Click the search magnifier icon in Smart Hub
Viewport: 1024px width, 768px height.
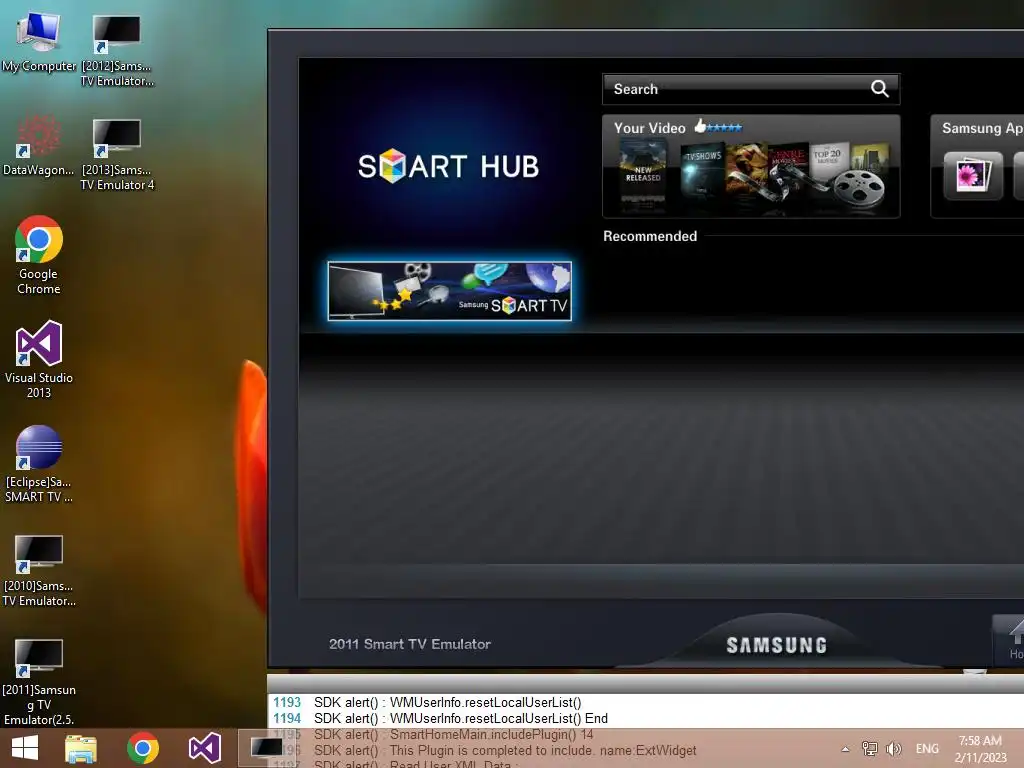pos(880,89)
